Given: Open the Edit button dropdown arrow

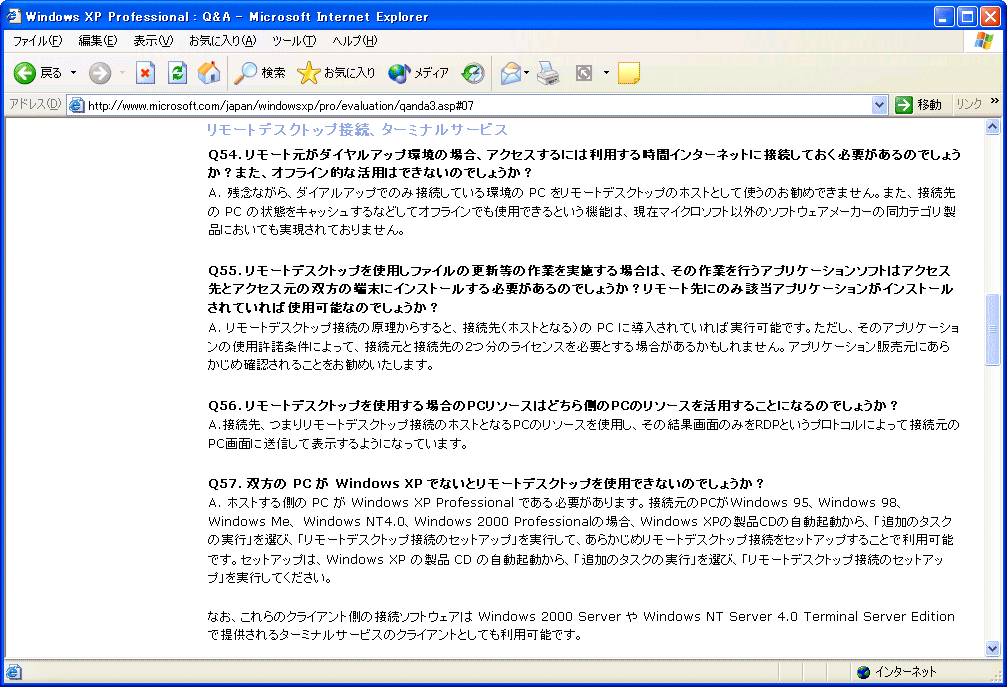Looking at the screenshot, I should [x=606, y=73].
